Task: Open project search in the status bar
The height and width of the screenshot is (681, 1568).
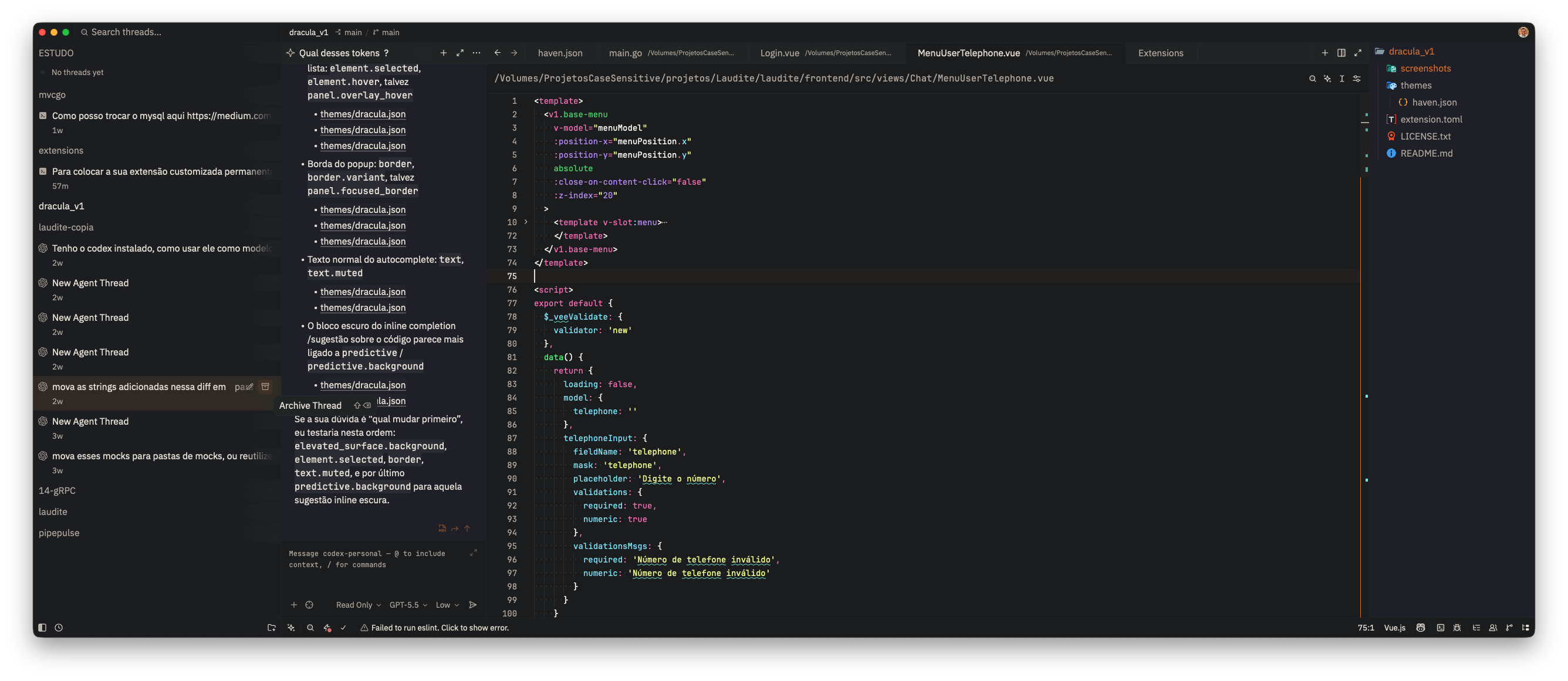Action: [310, 628]
